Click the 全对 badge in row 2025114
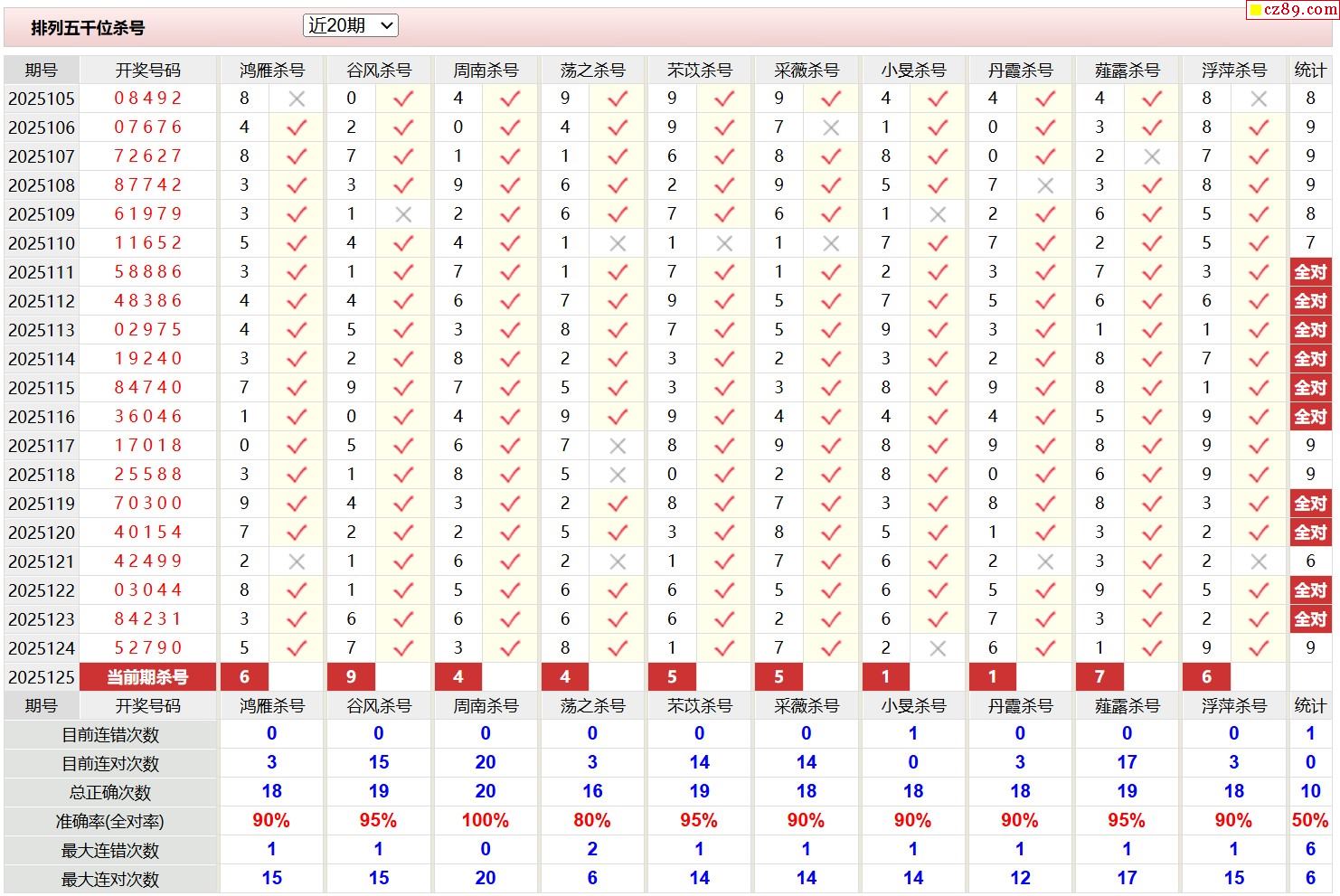Screen dimensions: 1340x896 (1310, 359)
